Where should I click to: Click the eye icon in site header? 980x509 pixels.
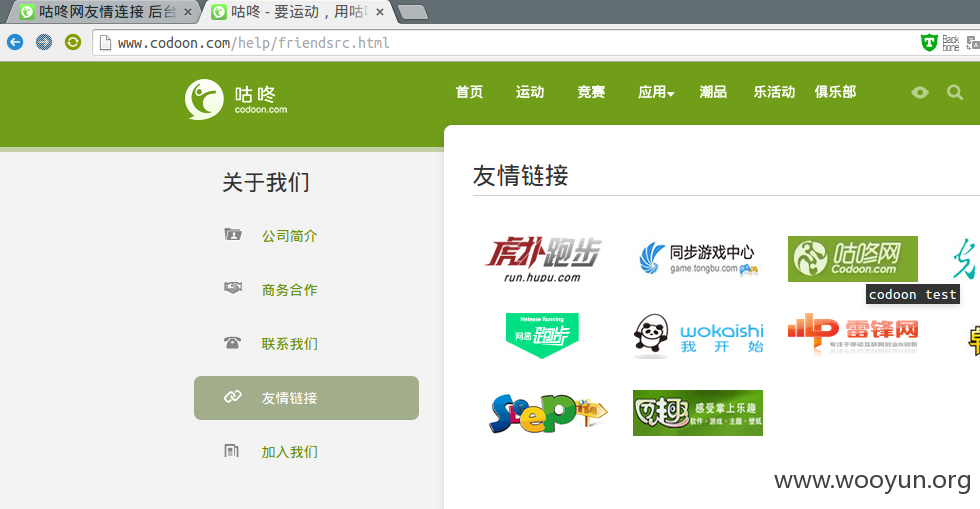tap(919, 93)
